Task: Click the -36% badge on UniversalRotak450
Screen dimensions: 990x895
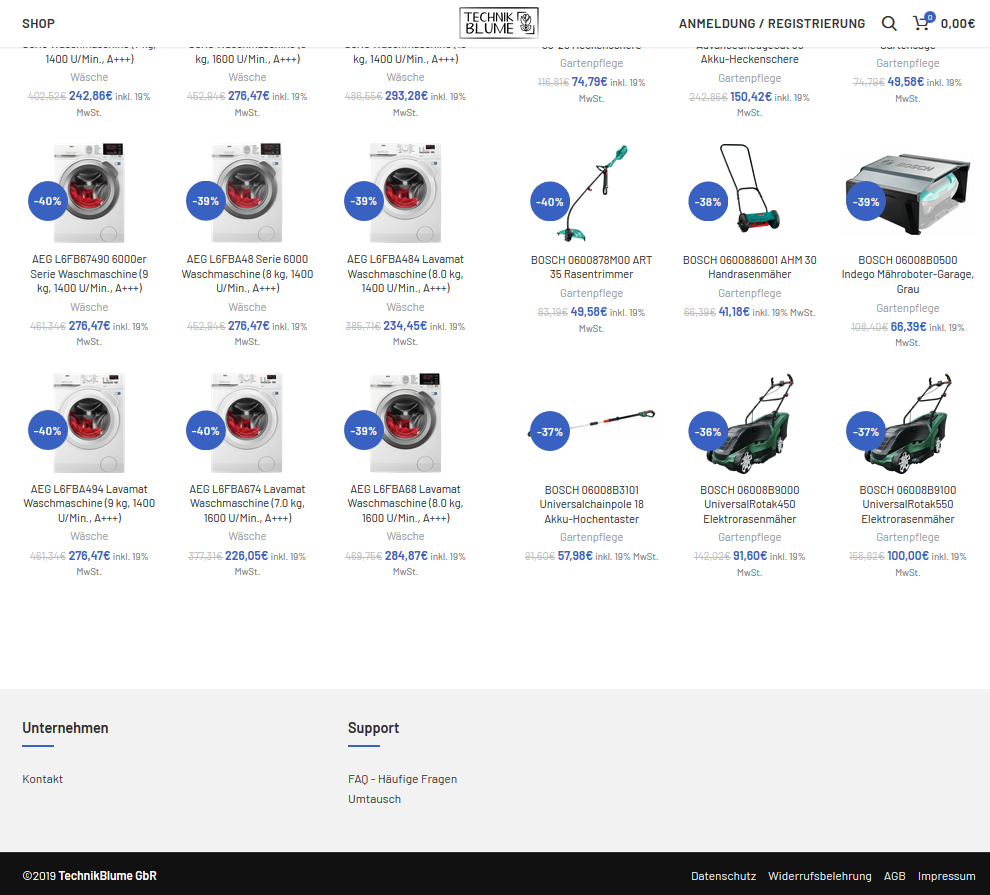Action: (708, 432)
